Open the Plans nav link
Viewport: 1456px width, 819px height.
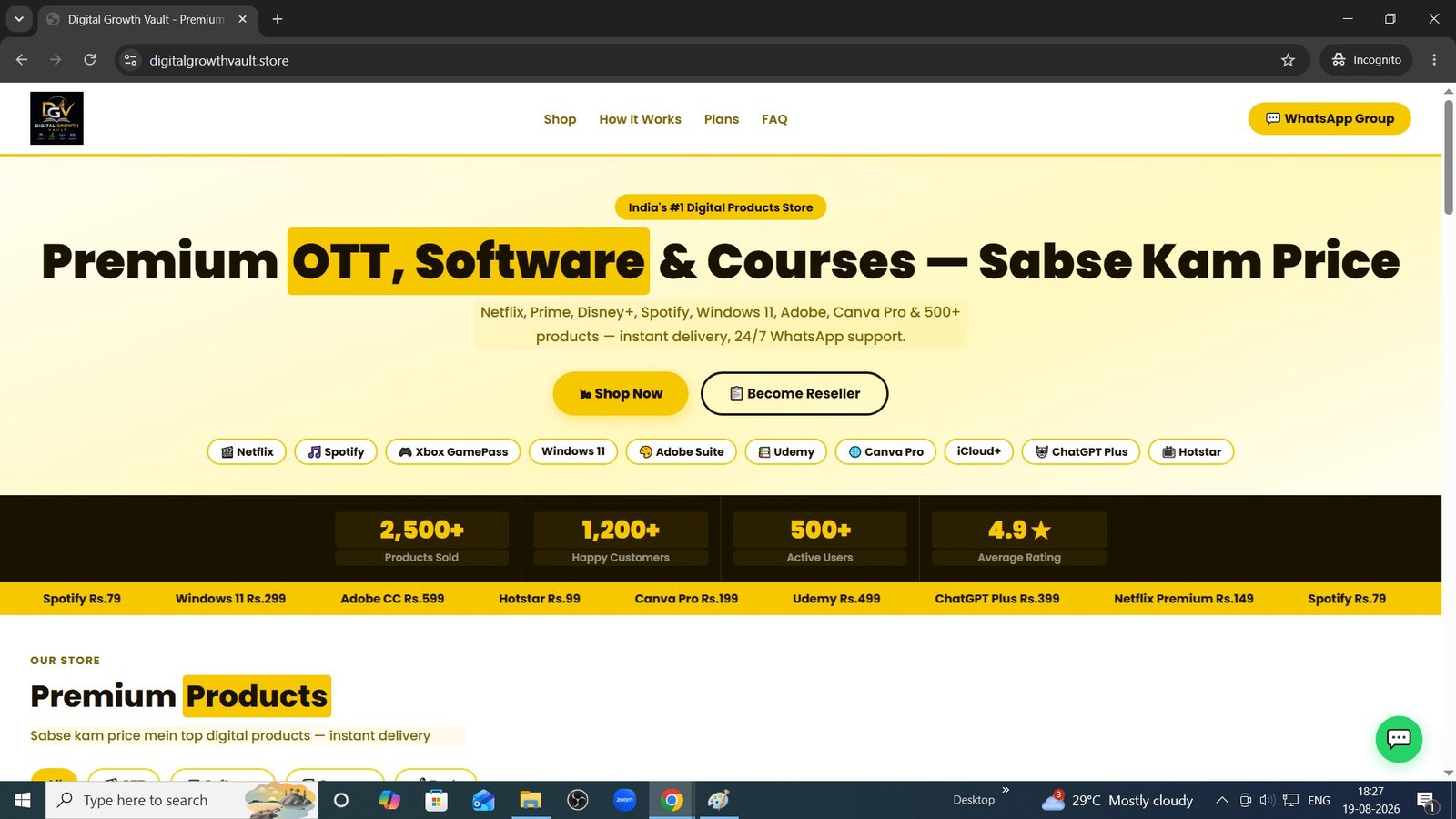tap(722, 119)
